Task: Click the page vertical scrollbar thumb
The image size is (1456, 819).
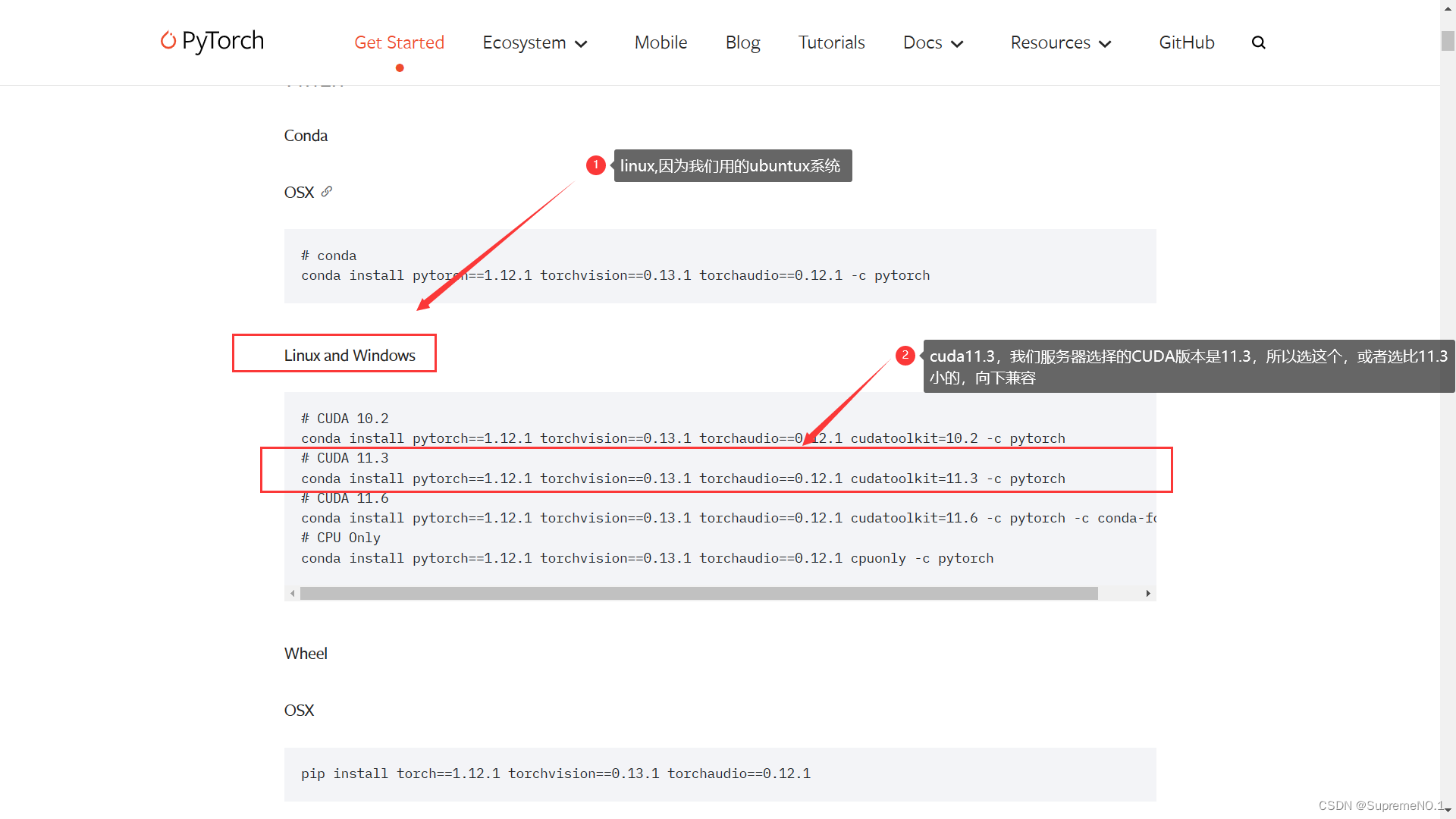Action: point(1448,40)
